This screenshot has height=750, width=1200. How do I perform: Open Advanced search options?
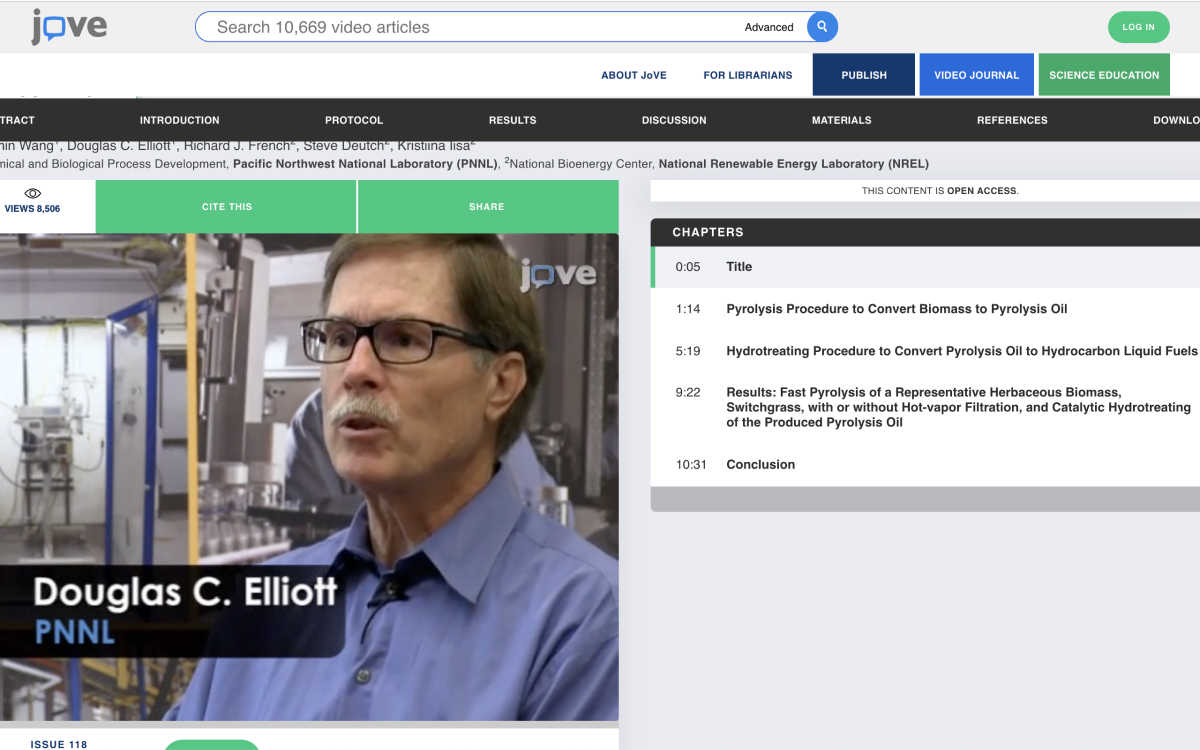click(x=768, y=27)
